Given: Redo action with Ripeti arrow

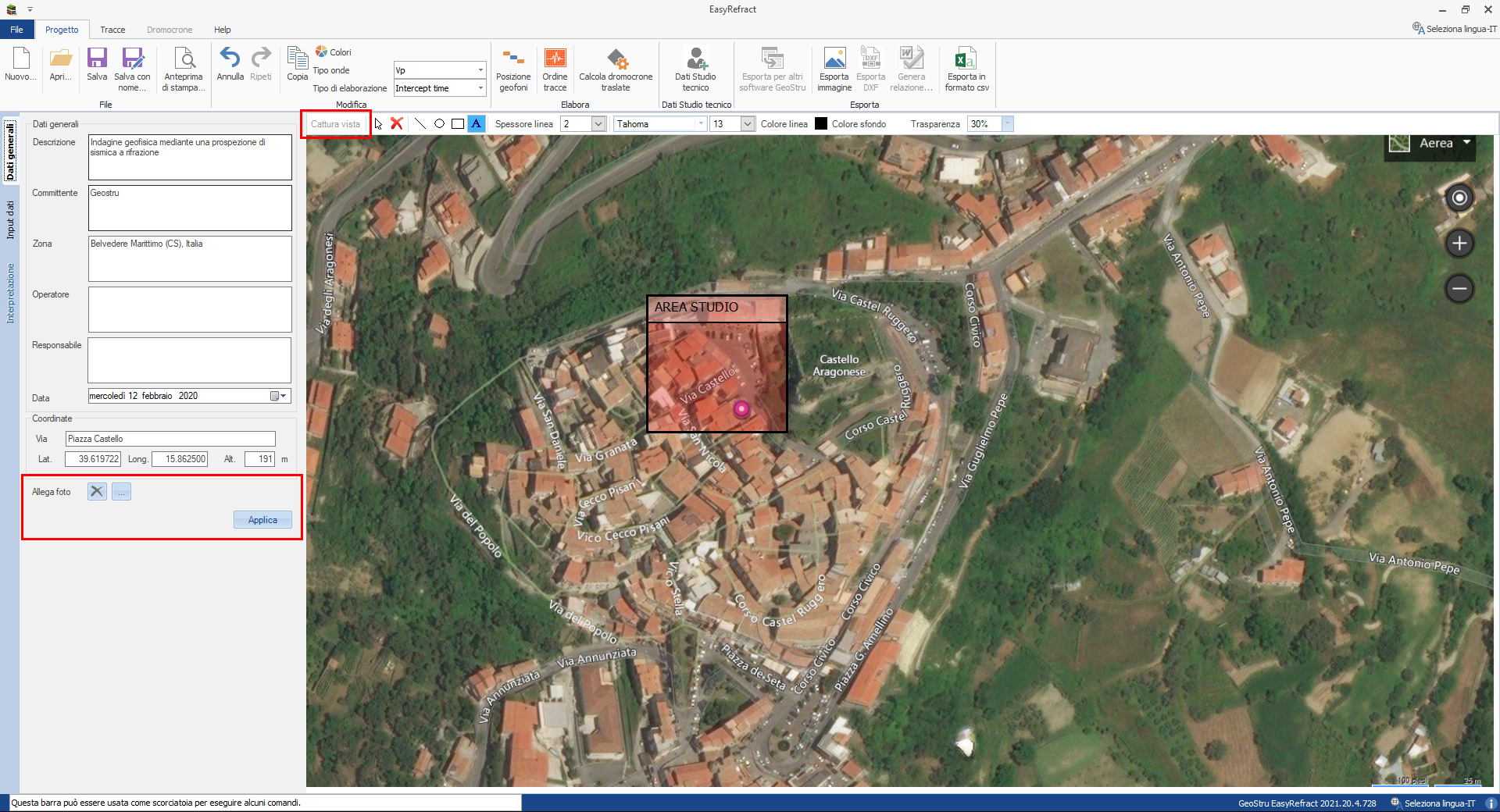Looking at the screenshot, I should pyautogui.click(x=261, y=64).
